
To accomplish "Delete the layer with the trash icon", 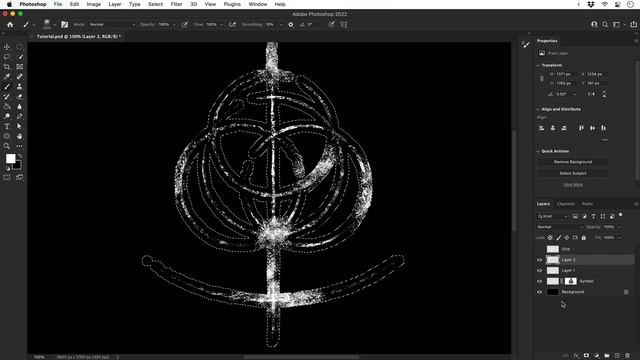I will click(x=627, y=356).
